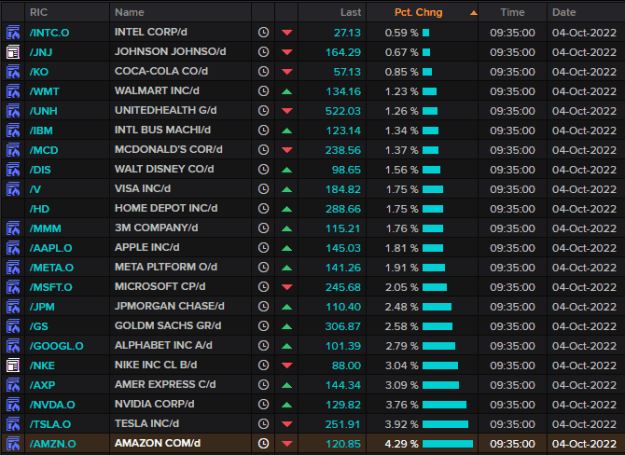Sort by the RIC column header

pyautogui.click(x=39, y=12)
